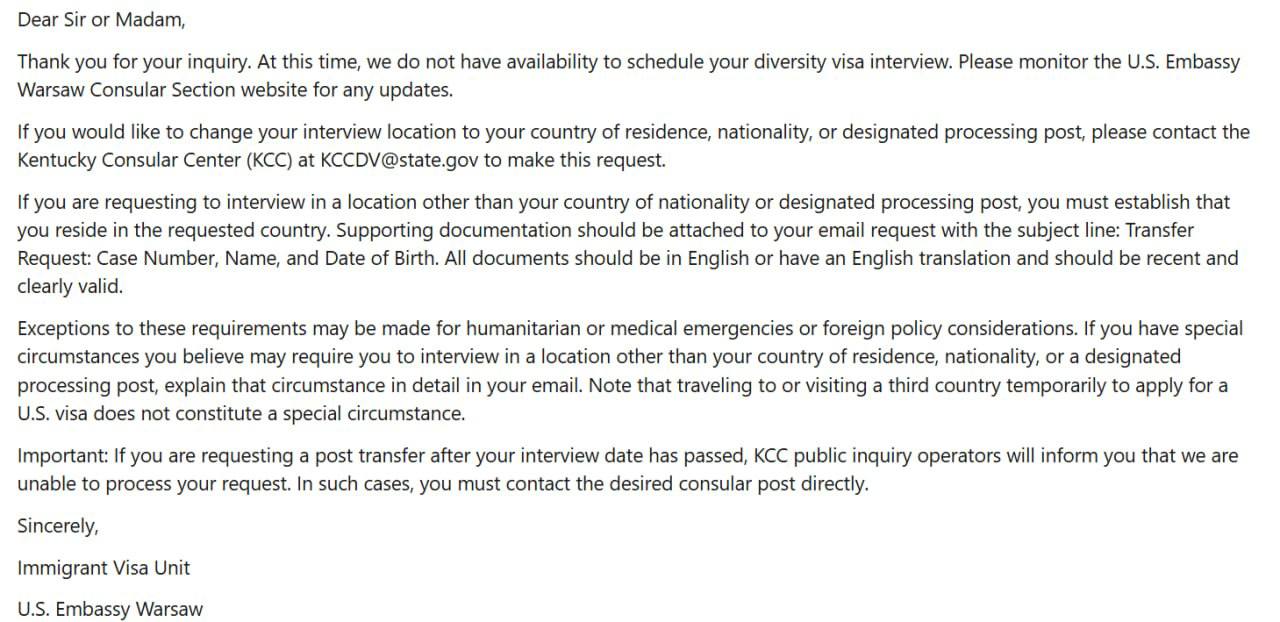The image size is (1280, 622).
Task: Click the 'Sincerely,' closing line
Action: tap(58, 526)
